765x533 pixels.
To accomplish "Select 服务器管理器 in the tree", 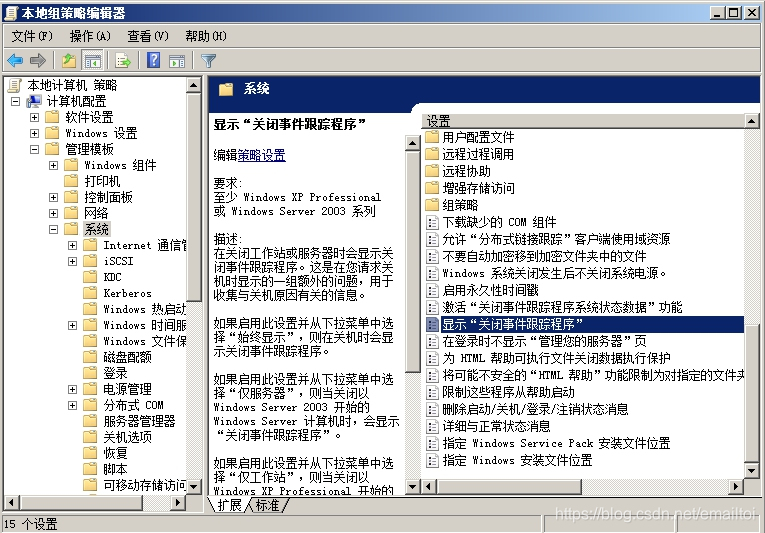I will coord(139,421).
